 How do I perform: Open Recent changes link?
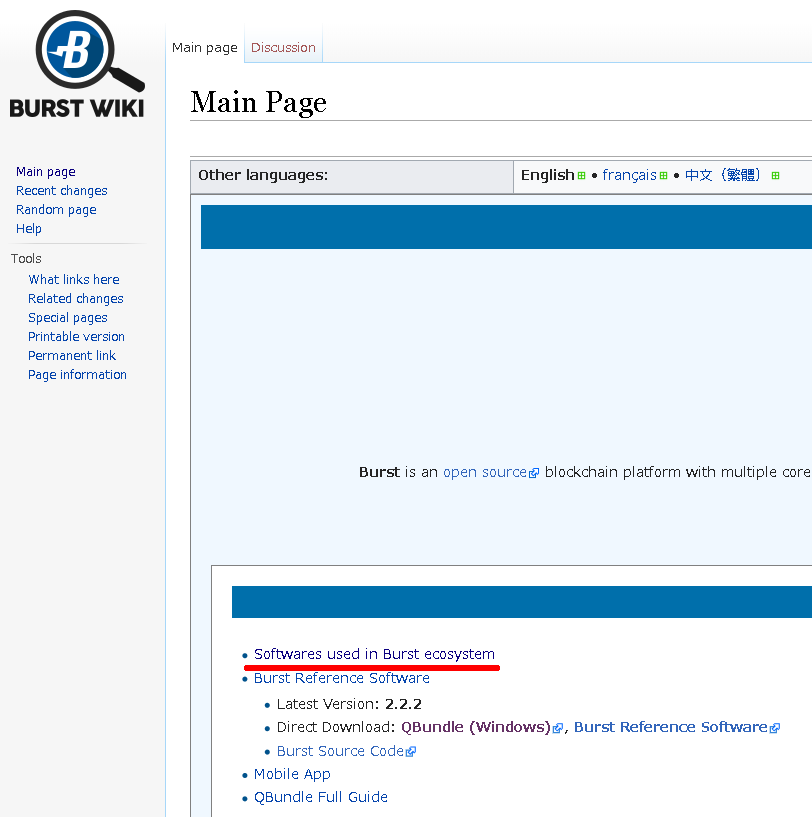point(62,191)
